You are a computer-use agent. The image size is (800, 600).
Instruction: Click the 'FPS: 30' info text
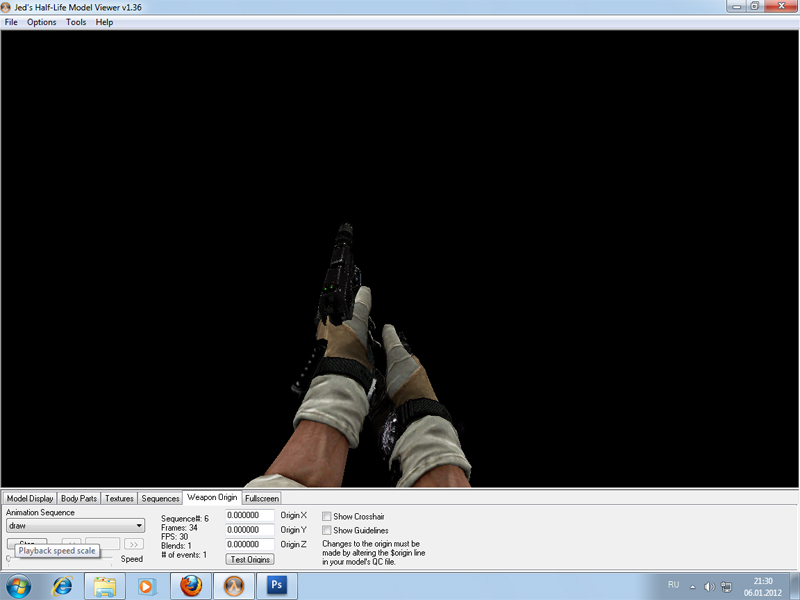174,537
